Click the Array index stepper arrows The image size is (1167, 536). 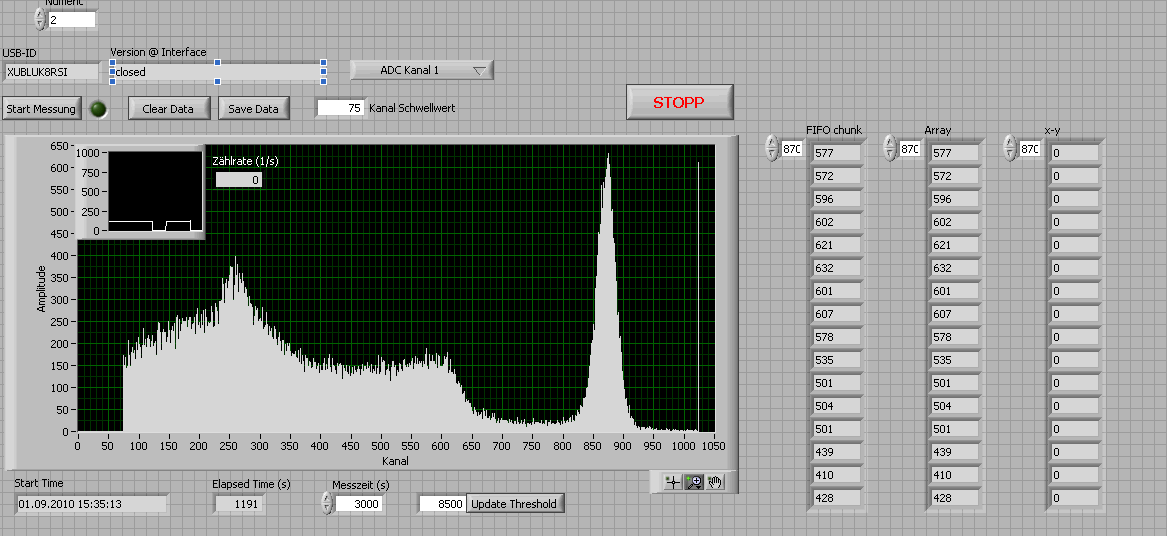coord(890,149)
